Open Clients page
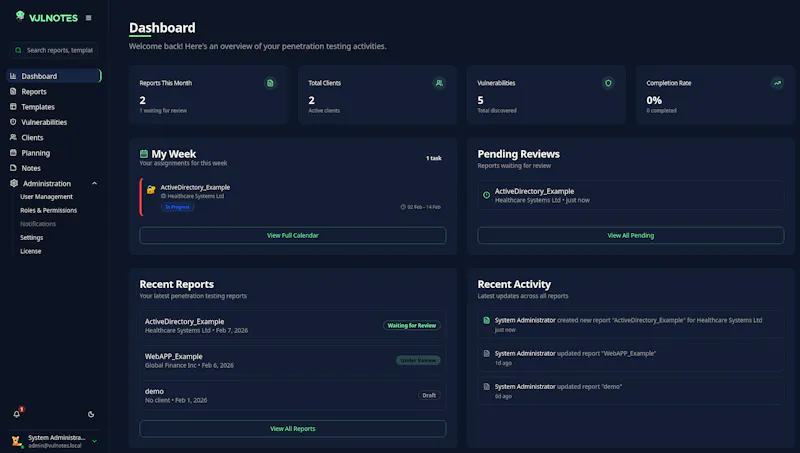This screenshot has width=800, height=453. (54, 137)
